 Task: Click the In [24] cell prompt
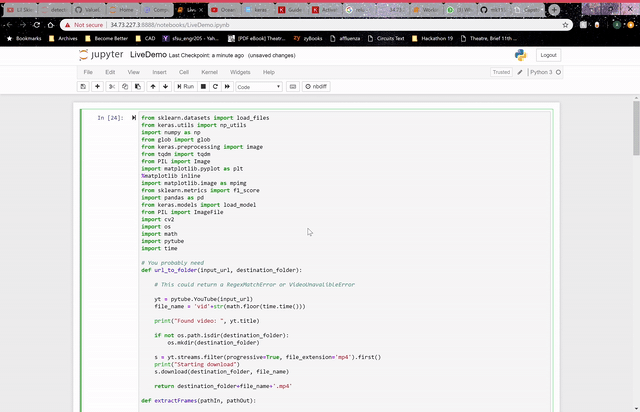pyautogui.click(x=110, y=118)
